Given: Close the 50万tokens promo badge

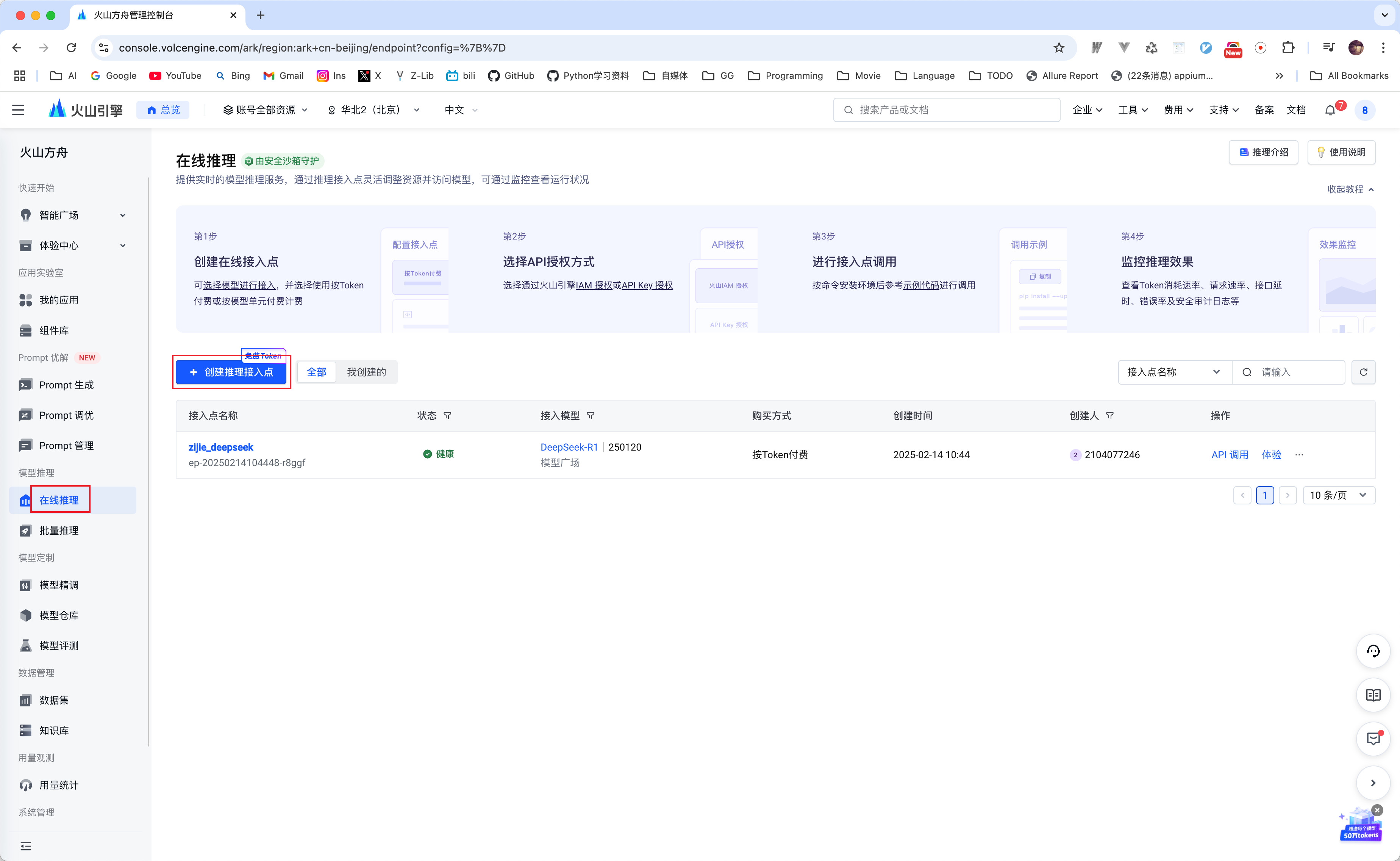Looking at the screenshot, I should pos(1377,810).
